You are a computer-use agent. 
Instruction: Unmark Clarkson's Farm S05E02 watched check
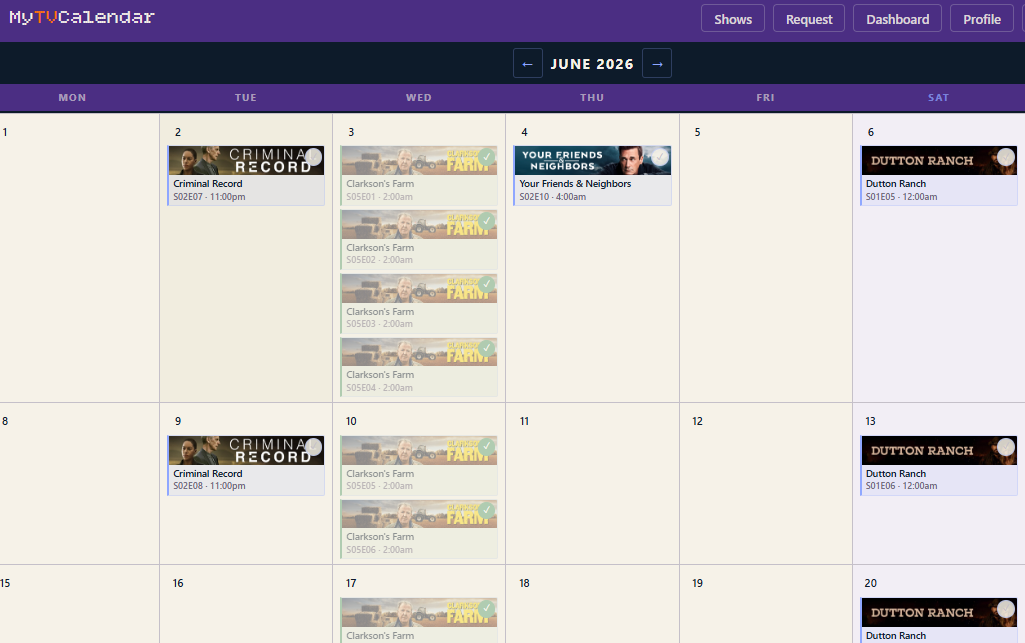pos(486,221)
